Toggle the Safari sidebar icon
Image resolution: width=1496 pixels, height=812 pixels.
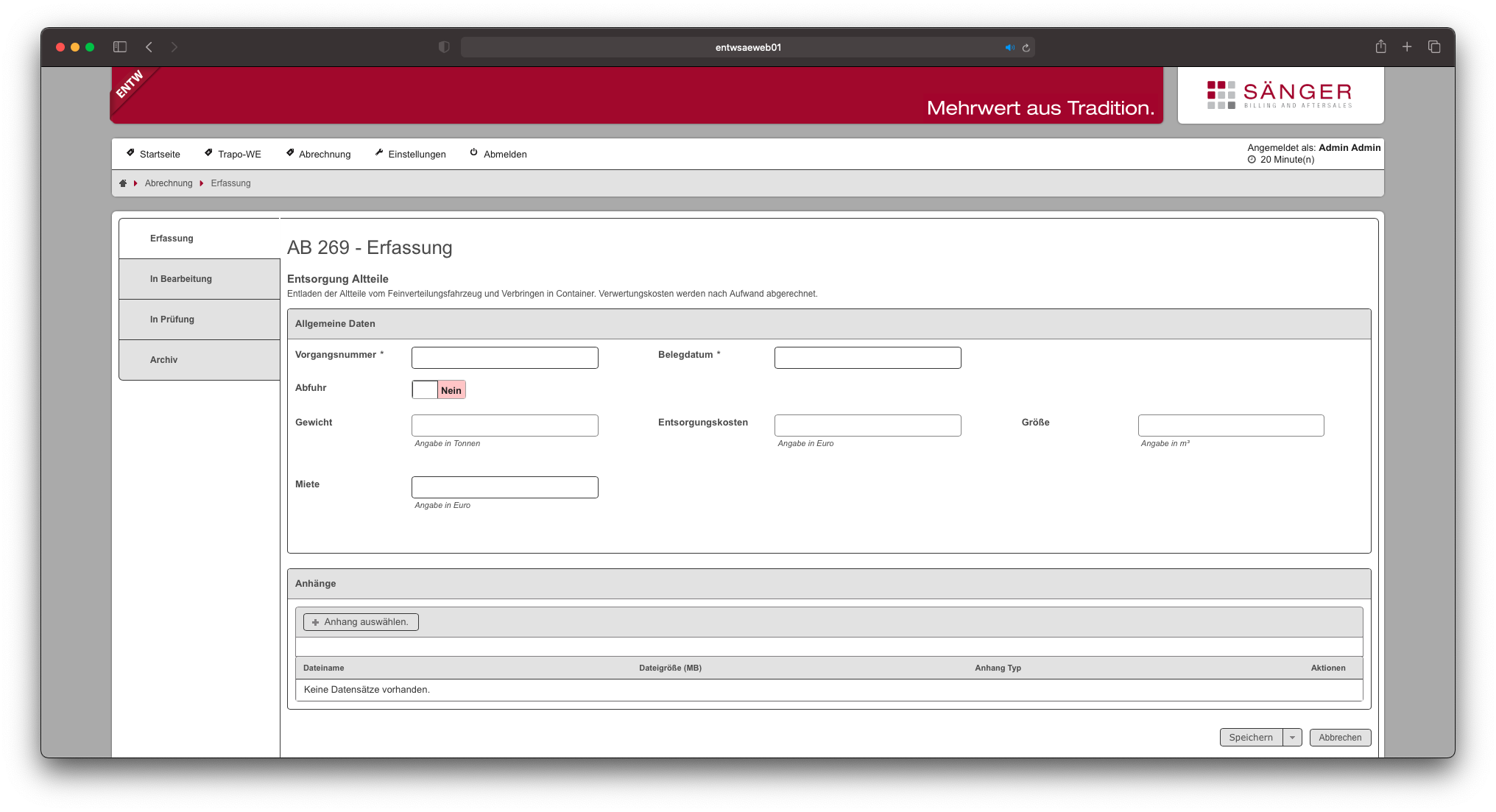[x=120, y=47]
